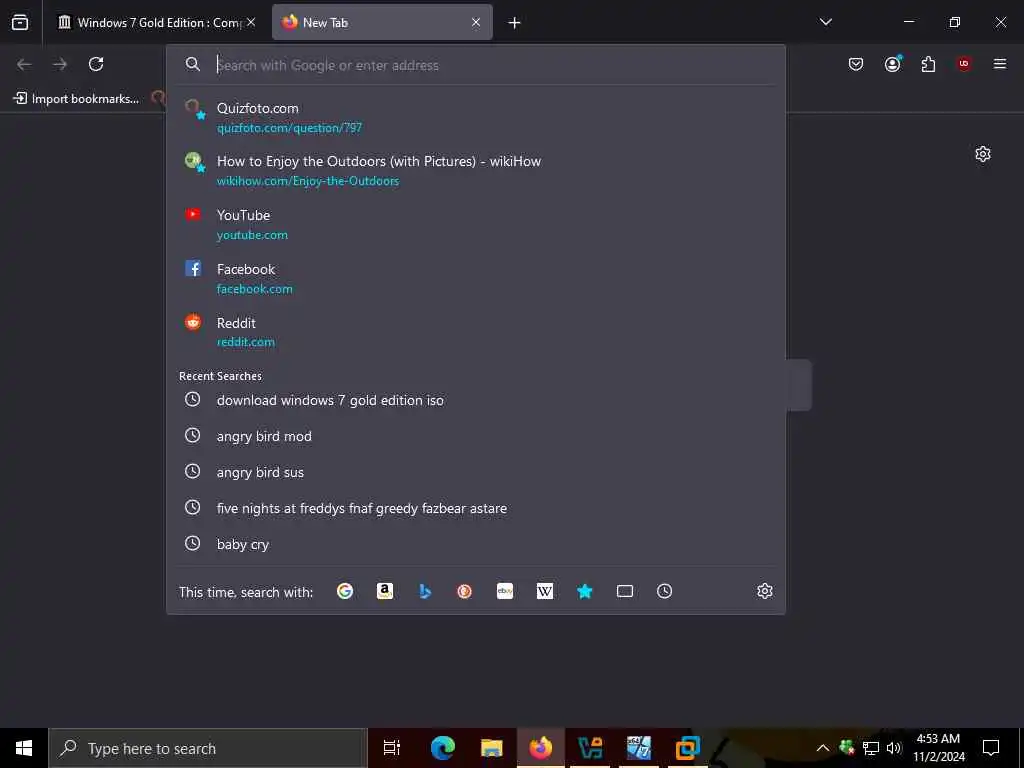
Task: Open volume control in system tray
Action: coord(893,748)
